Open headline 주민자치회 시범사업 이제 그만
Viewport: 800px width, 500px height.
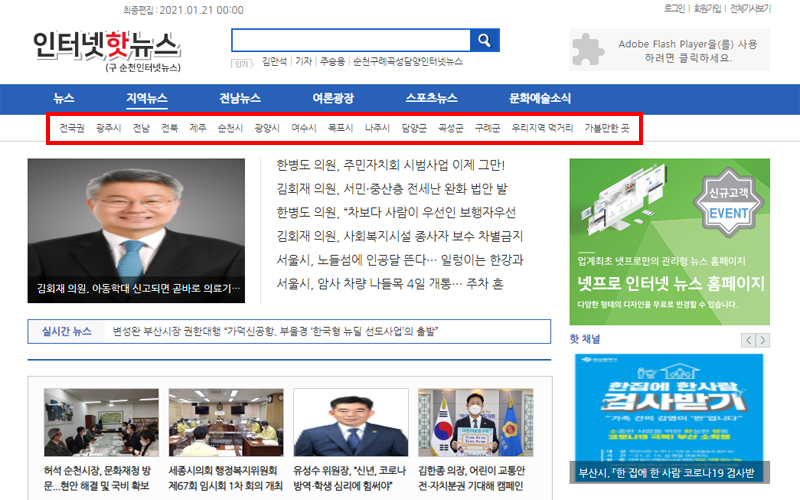[391, 165]
